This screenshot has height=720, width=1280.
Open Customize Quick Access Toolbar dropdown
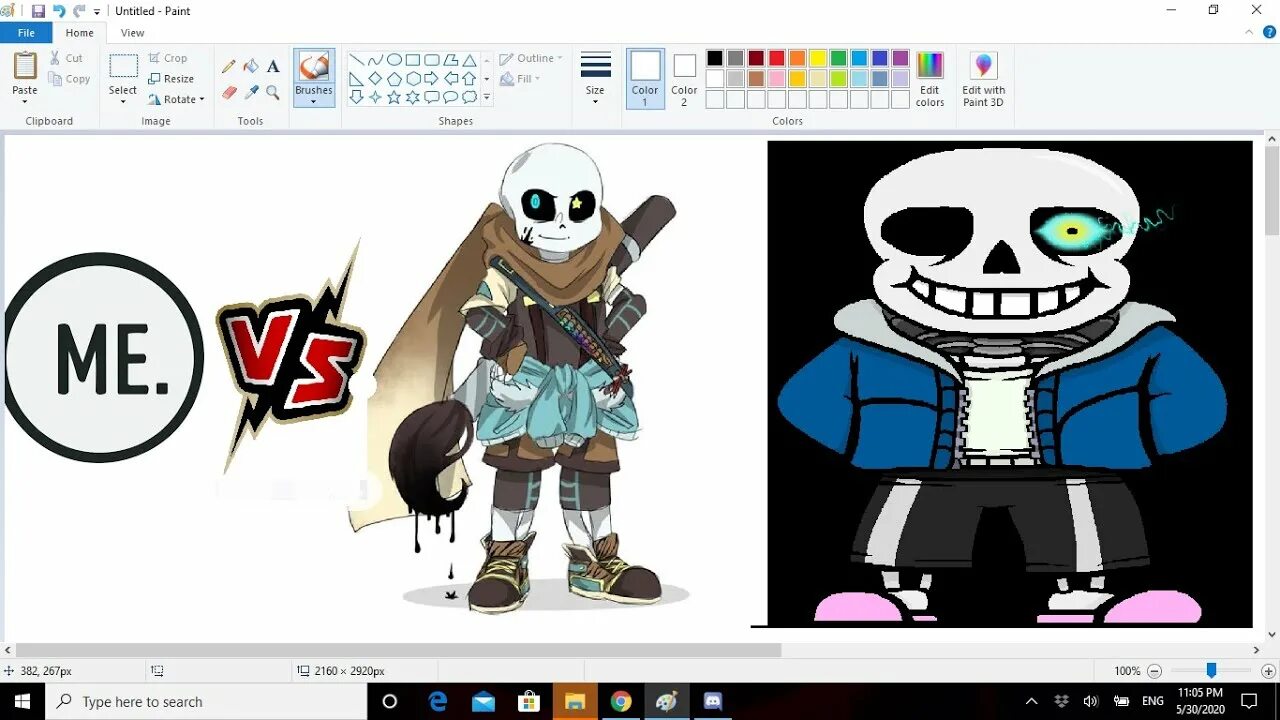[x=97, y=12]
